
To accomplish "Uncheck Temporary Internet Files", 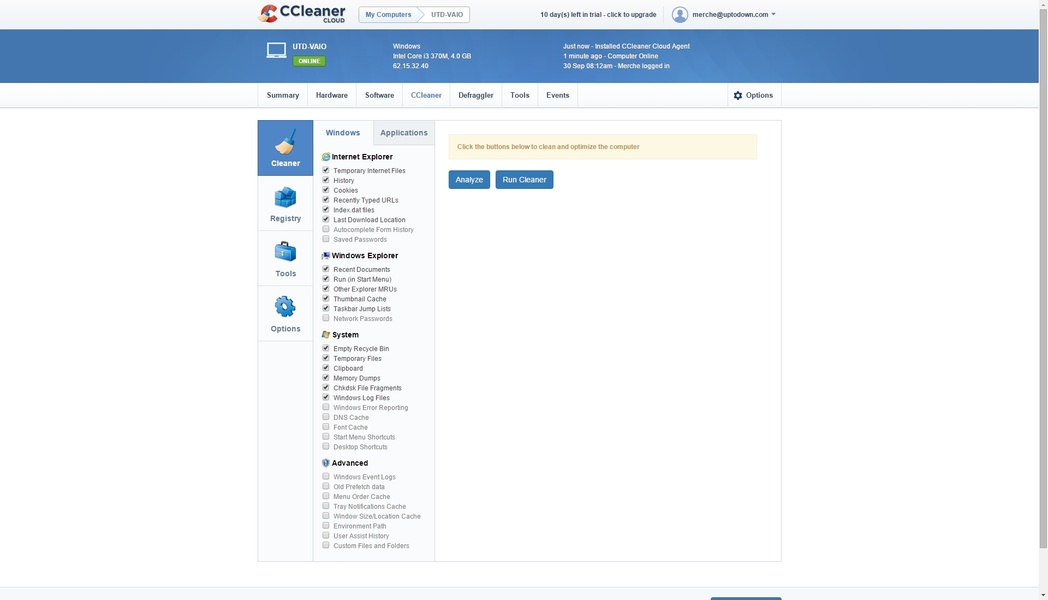I will (x=326, y=170).
